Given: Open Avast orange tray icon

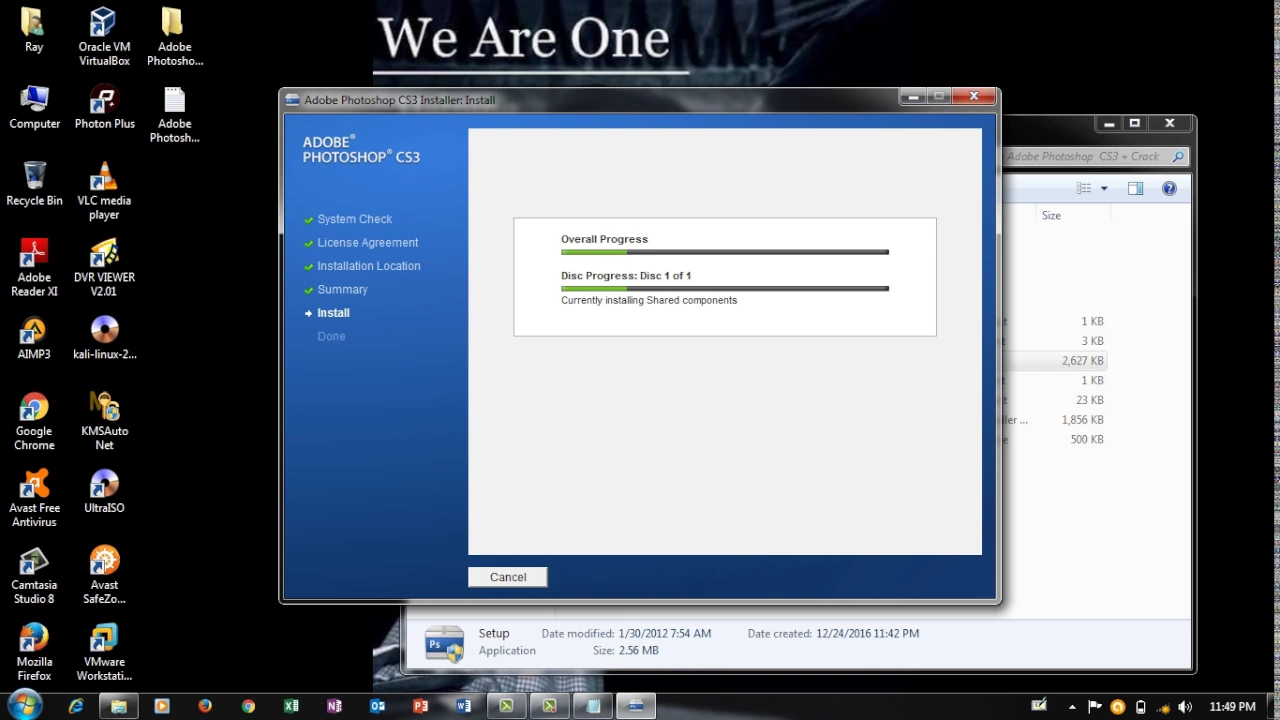Looking at the screenshot, I should 1118,707.
